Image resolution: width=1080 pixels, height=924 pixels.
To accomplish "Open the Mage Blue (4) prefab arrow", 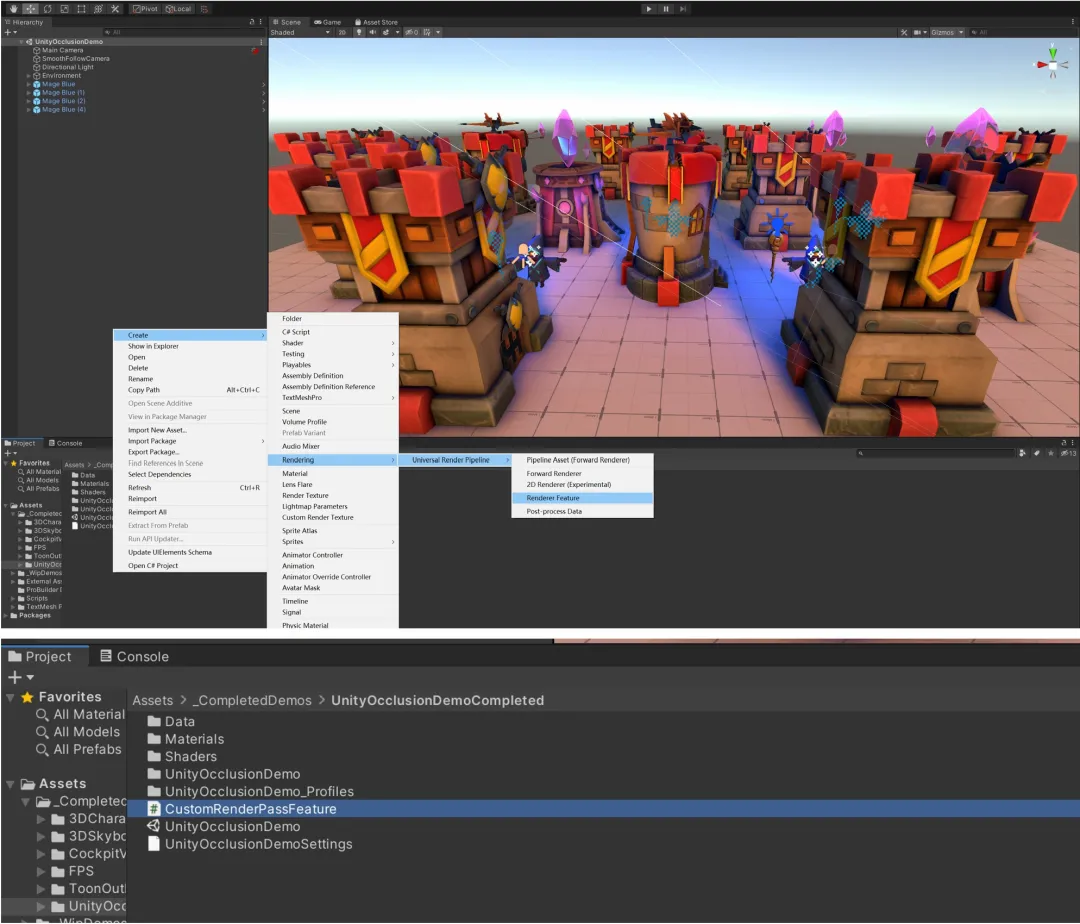I will (263, 109).
